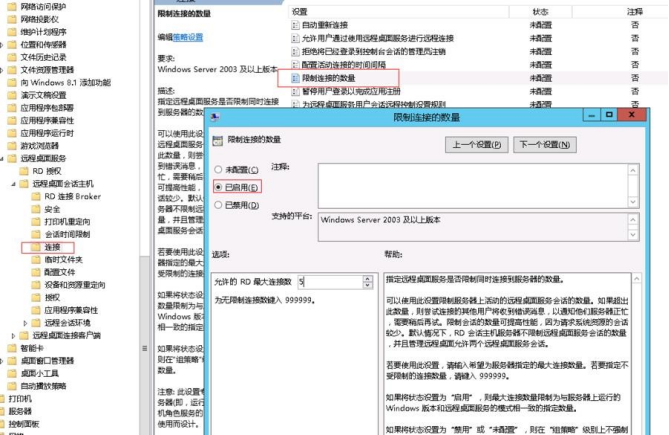Expand the 远程桌面连接客户端 tree node

pyautogui.click(x=13, y=336)
